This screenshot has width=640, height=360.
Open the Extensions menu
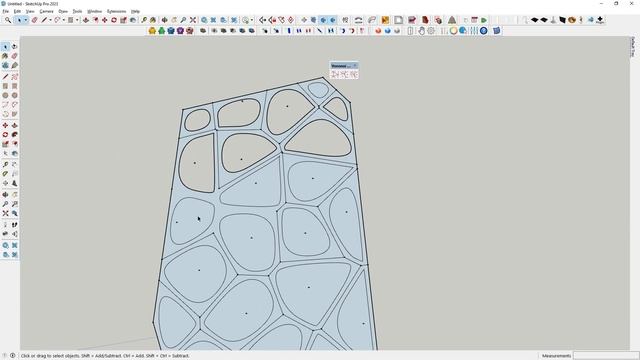point(116,11)
